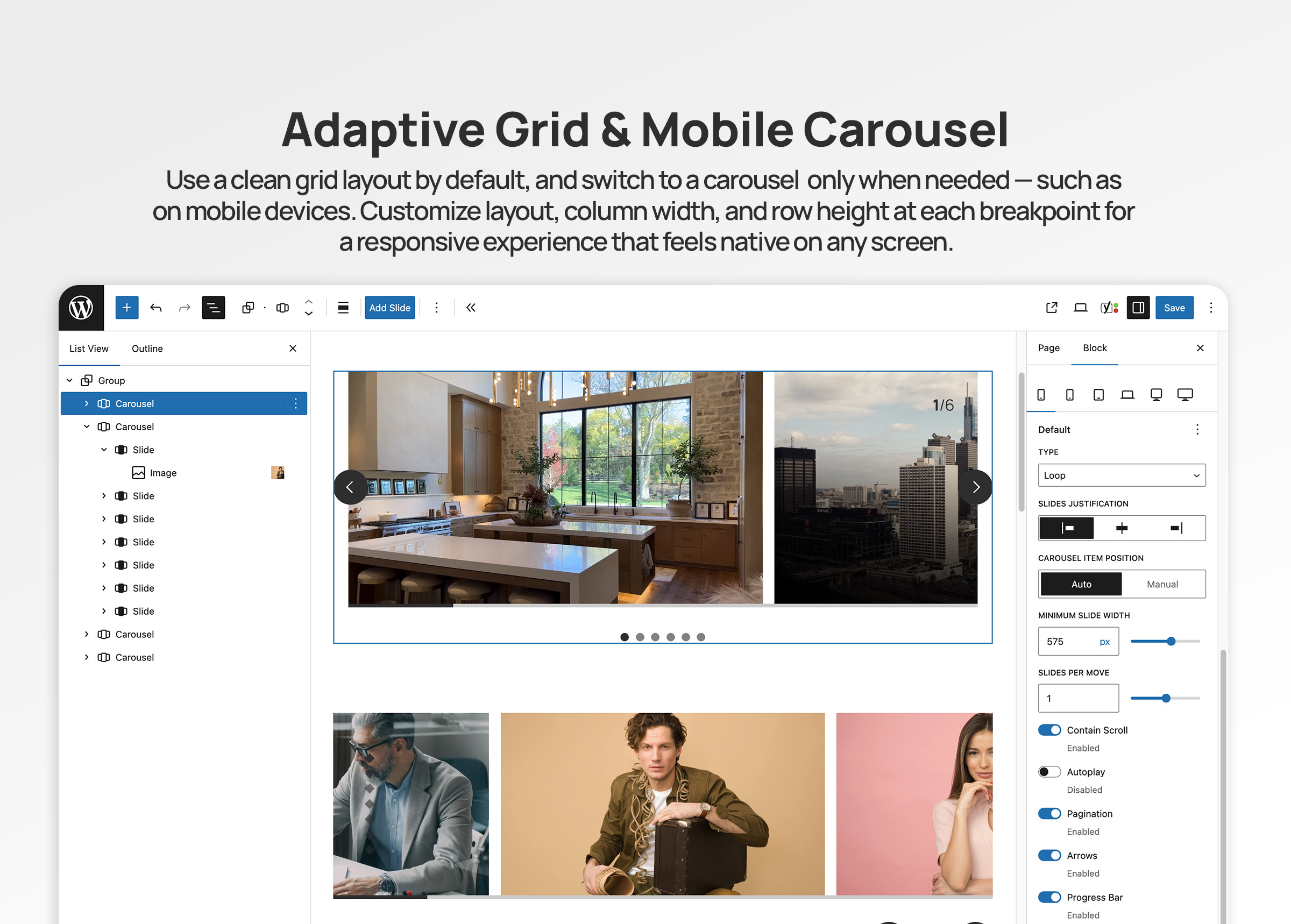Select the tablet breakpoint icon

tap(1098, 395)
